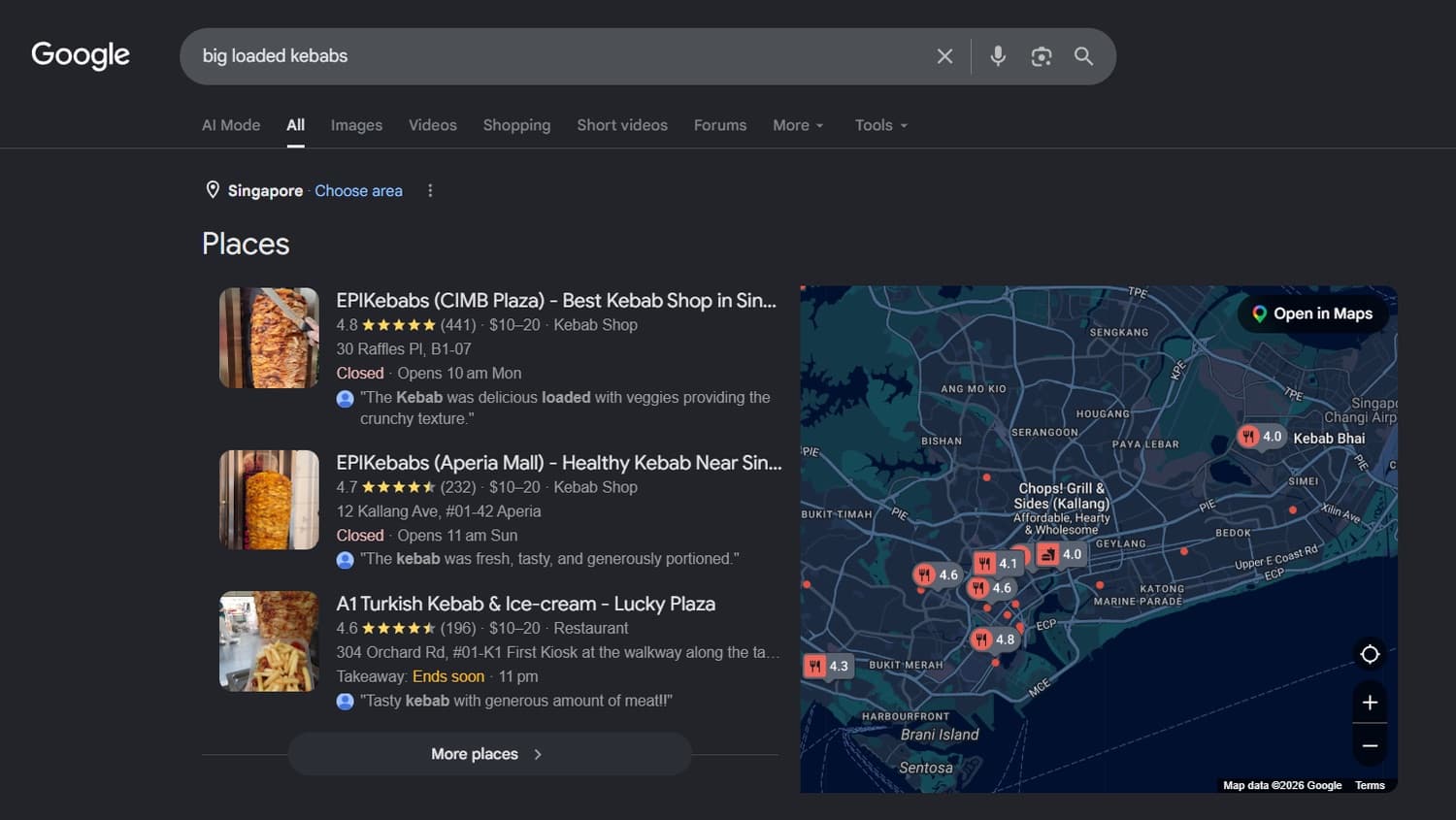Select the 4.1 rated map pin

pos(997,563)
